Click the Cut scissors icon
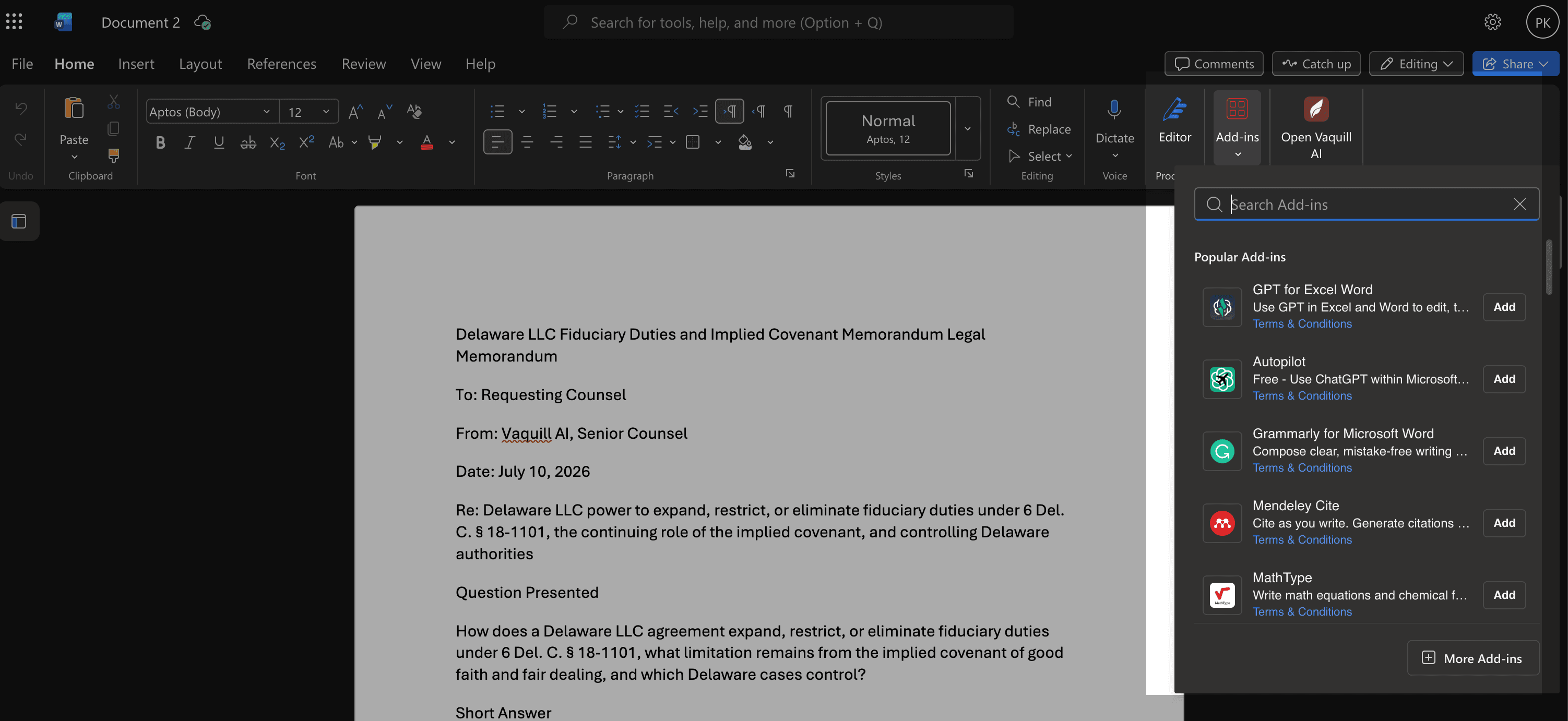This screenshot has width=1568, height=721. (113, 102)
